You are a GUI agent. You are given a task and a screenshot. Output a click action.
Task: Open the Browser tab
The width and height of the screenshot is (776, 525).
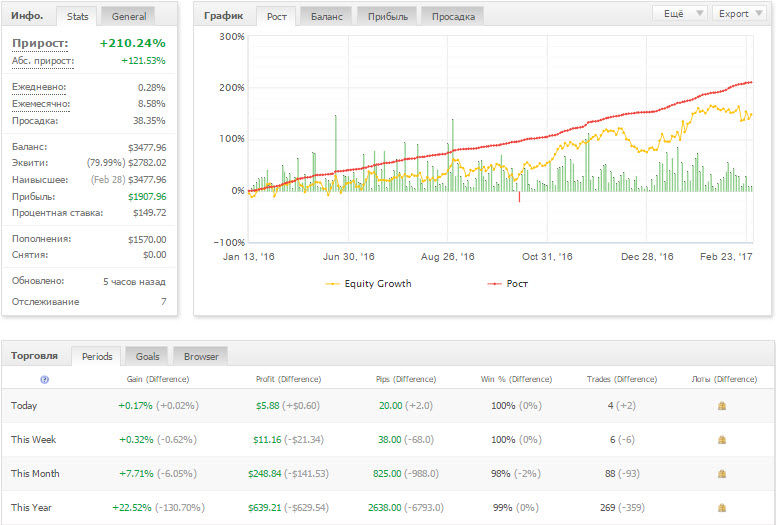201,356
